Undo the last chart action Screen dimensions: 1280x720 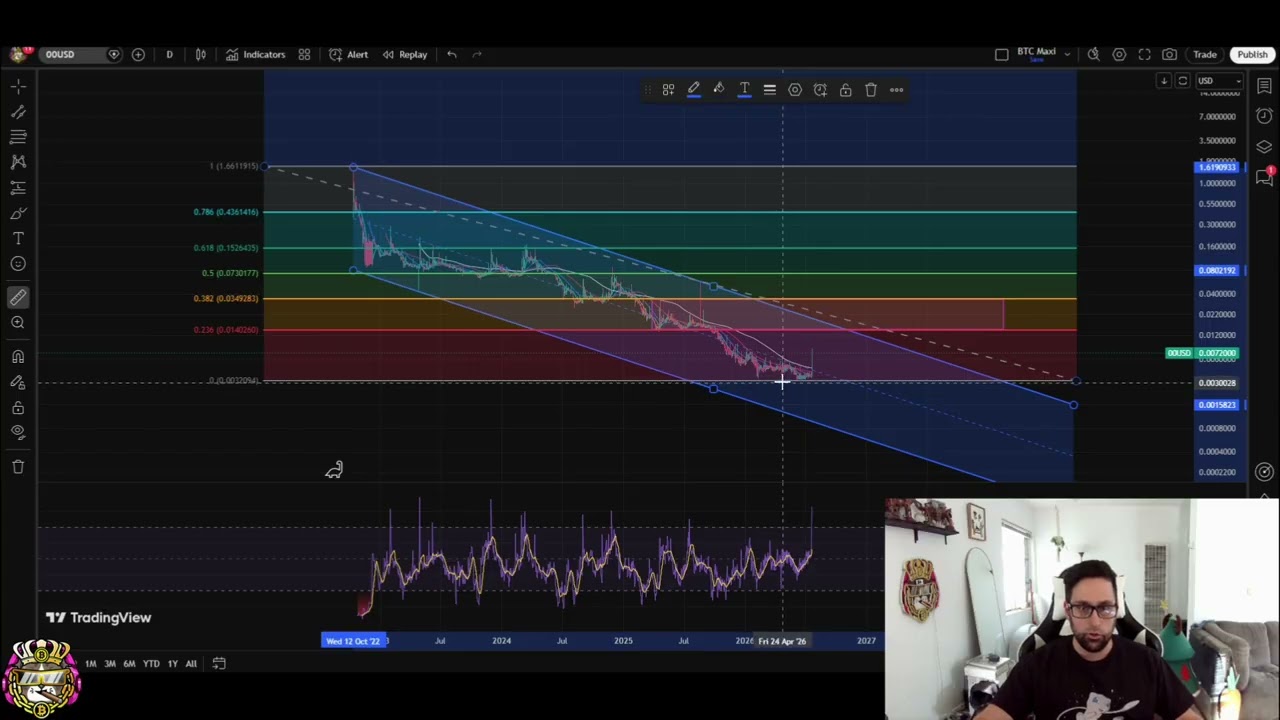(452, 54)
